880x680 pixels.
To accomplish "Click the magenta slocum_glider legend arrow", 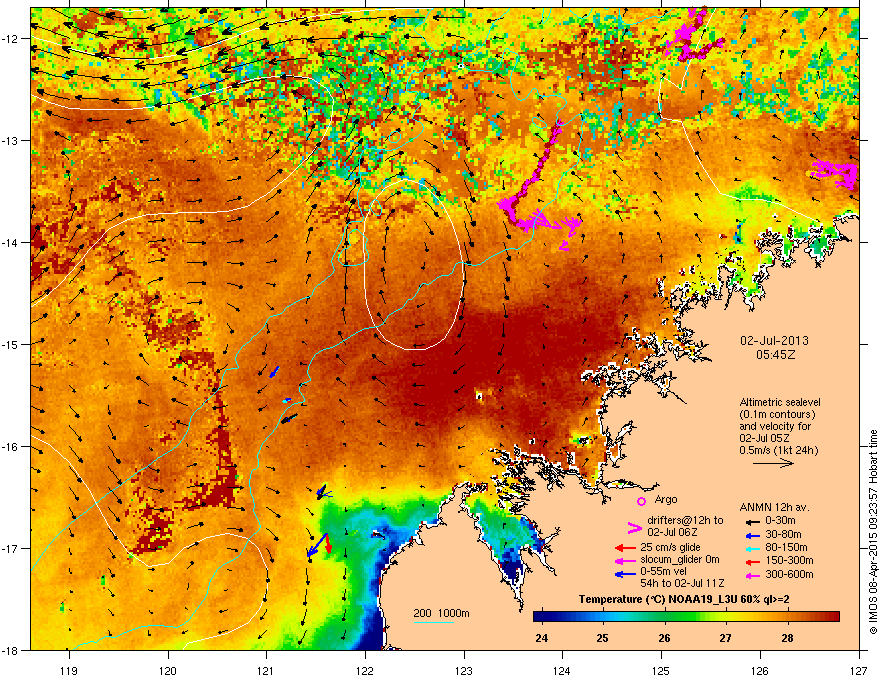I will (x=625, y=560).
